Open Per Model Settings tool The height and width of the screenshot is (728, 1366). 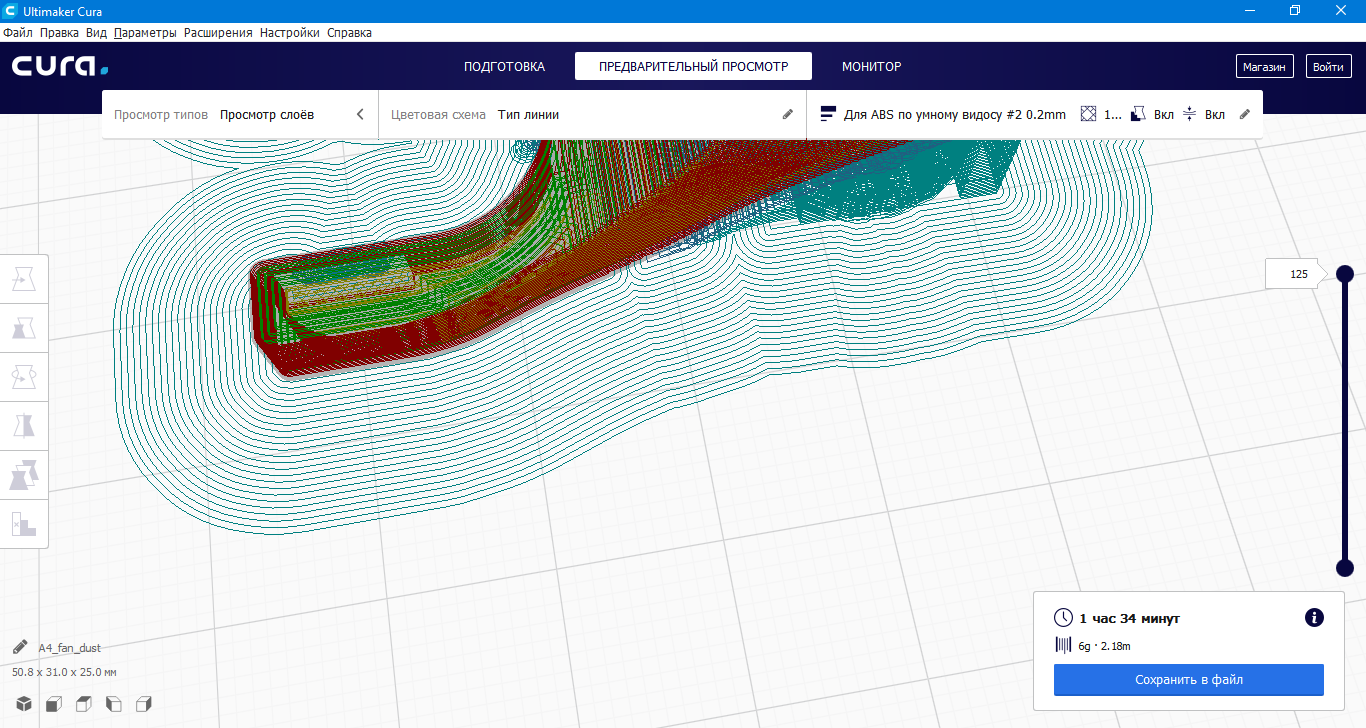click(24, 475)
